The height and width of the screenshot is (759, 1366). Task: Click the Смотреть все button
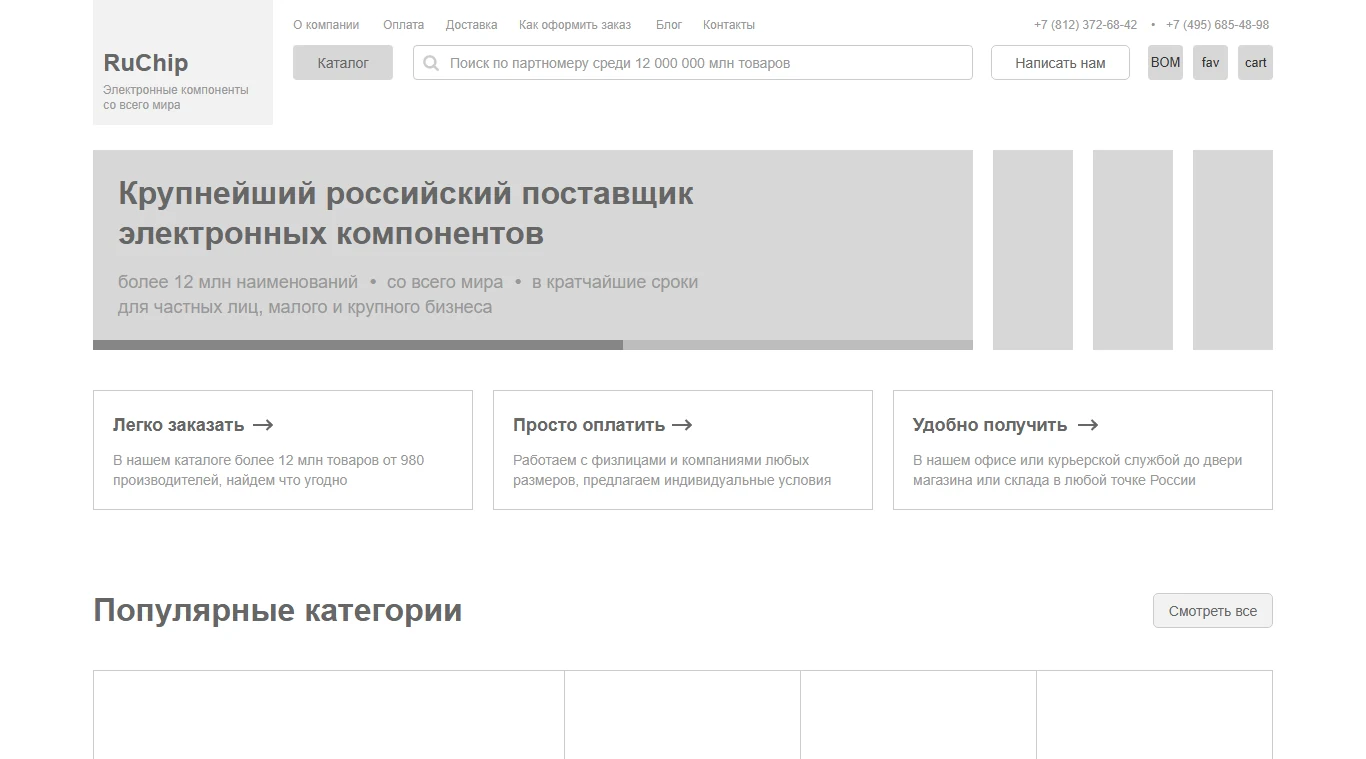point(1213,611)
